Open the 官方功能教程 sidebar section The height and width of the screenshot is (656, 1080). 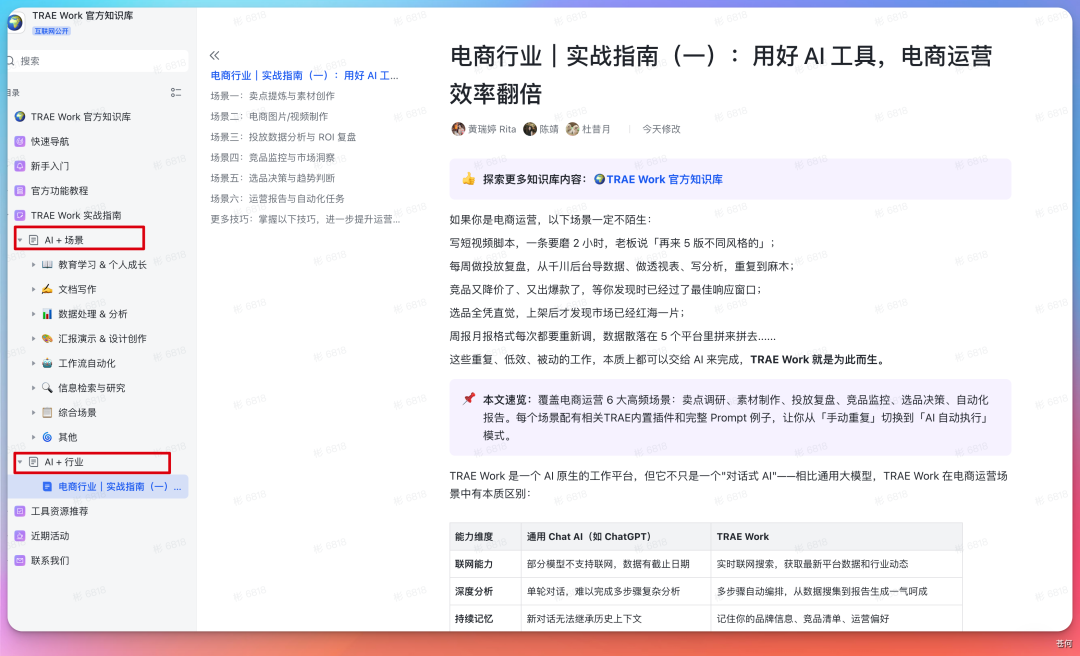[x=59, y=191]
